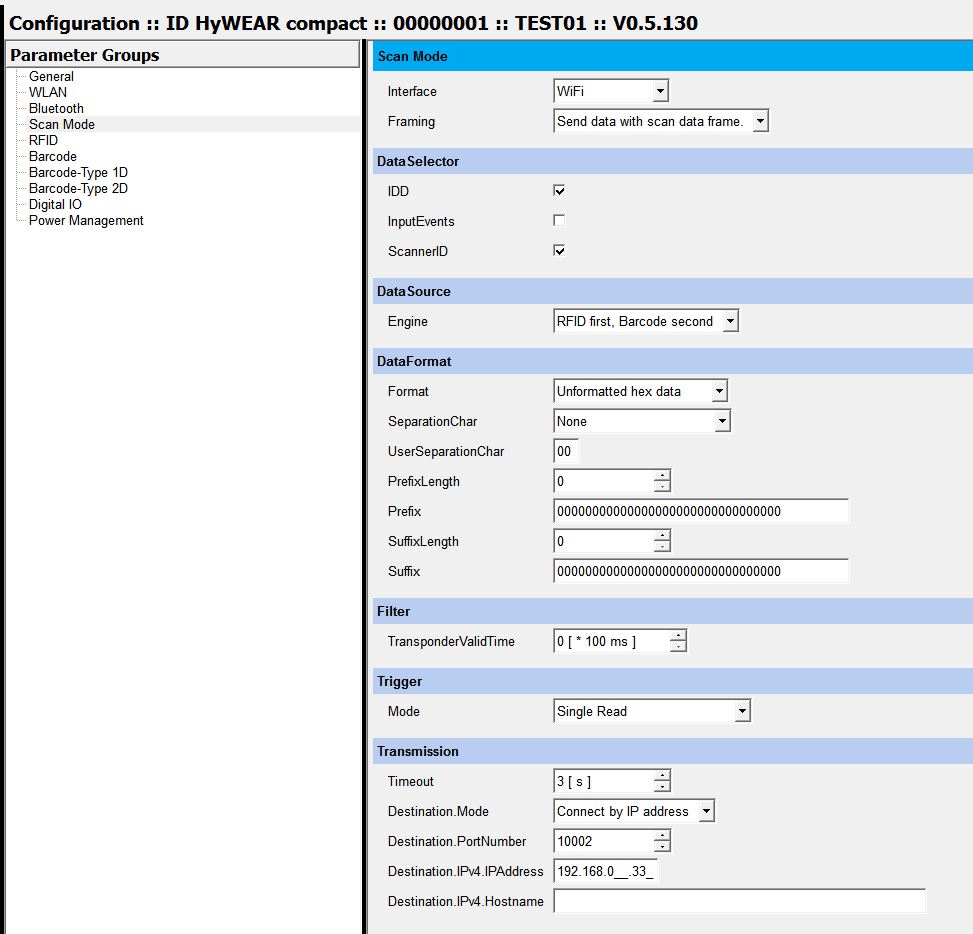The height and width of the screenshot is (934, 973).
Task: Click the Transmission section header
Action: tap(673, 751)
